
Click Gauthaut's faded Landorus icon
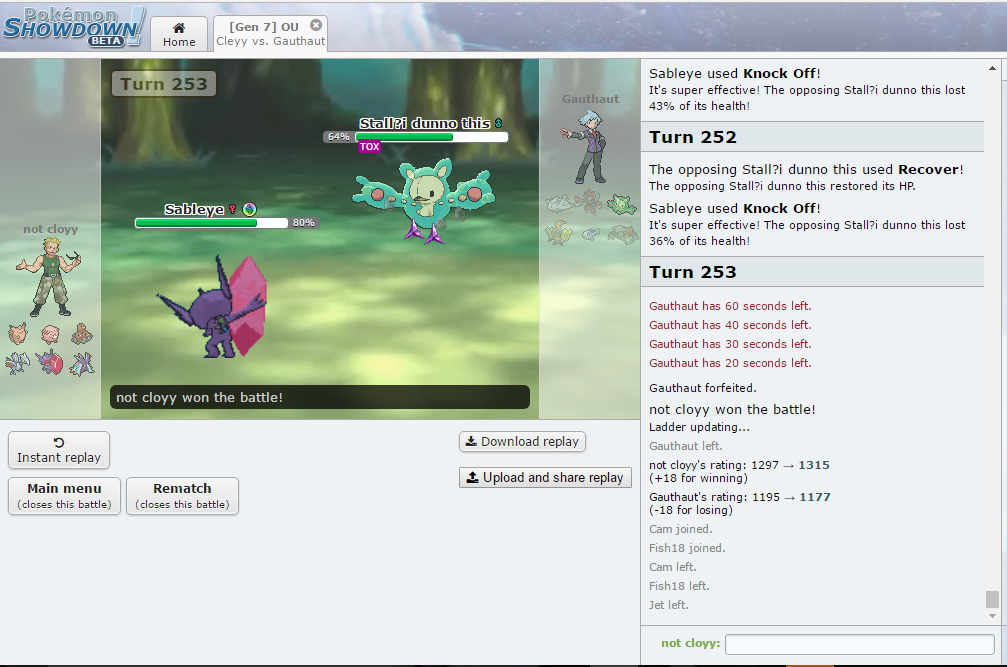click(x=622, y=234)
